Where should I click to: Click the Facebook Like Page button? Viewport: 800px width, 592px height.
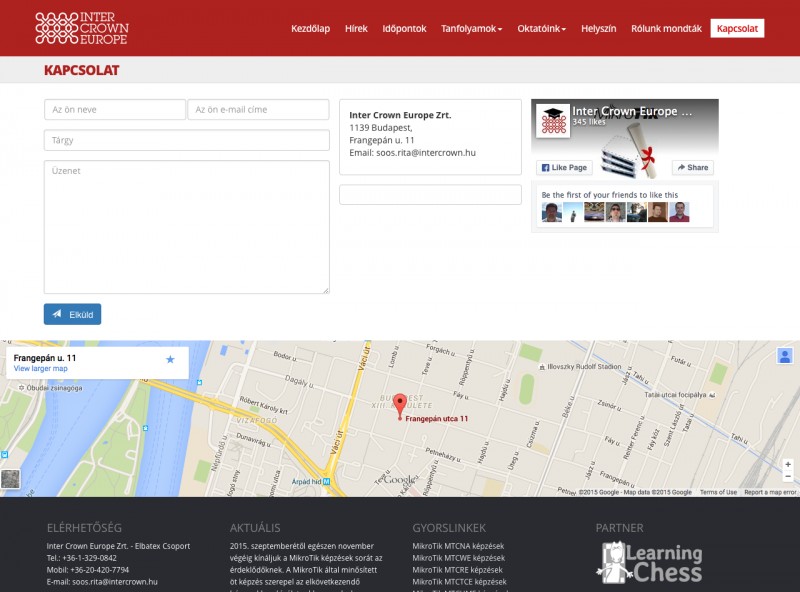click(563, 167)
